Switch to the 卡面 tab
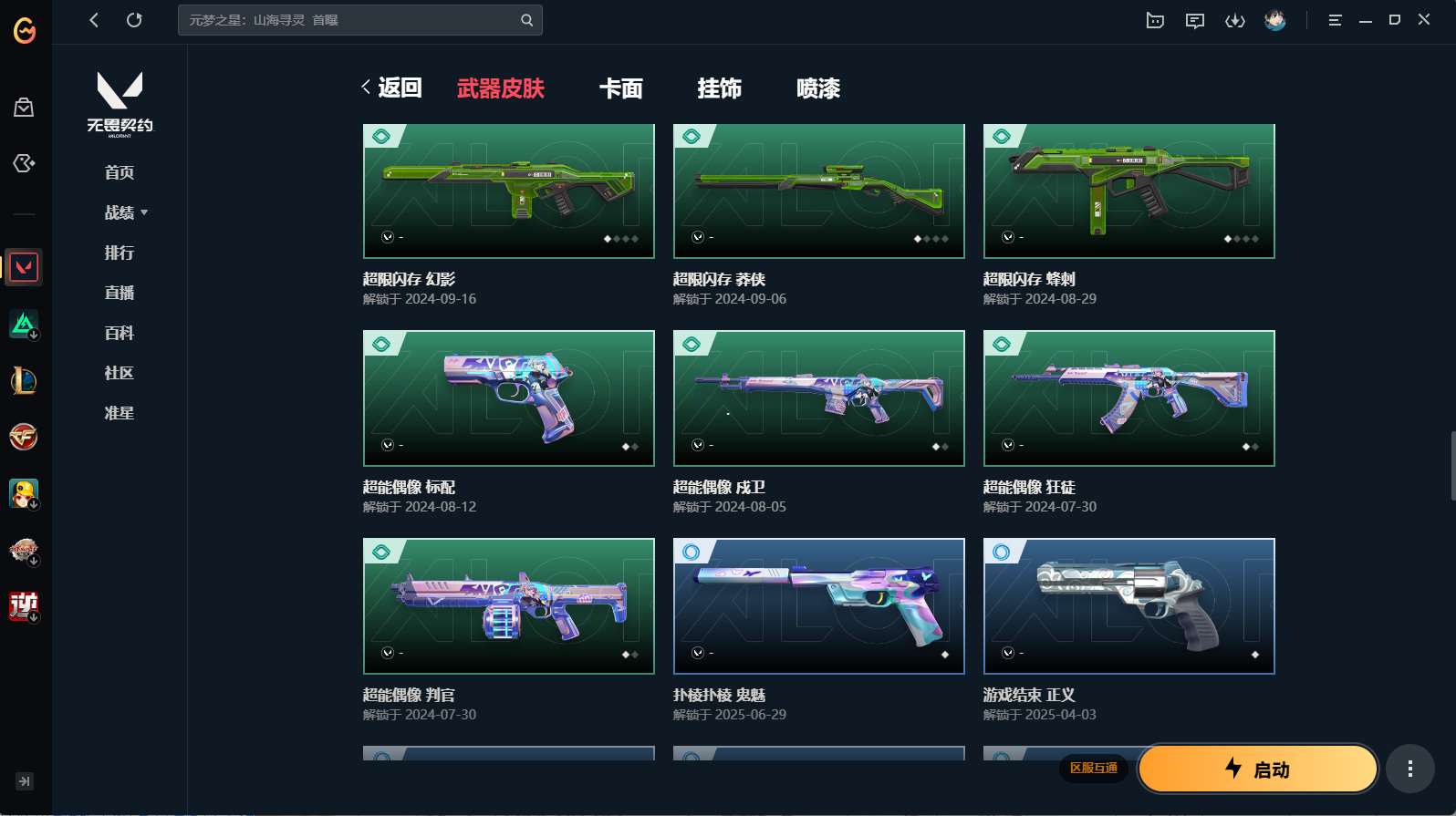1456x816 pixels. click(x=621, y=88)
